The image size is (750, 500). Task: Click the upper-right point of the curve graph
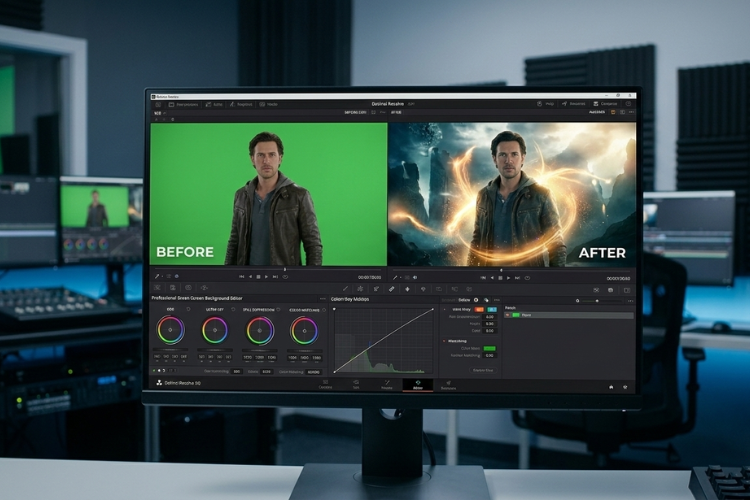432,309
